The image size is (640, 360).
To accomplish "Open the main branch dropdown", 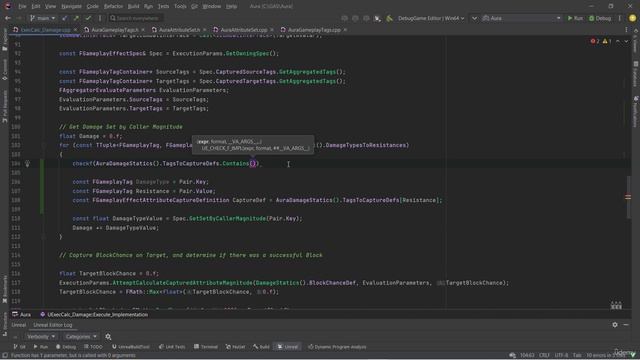I will click(42, 18).
